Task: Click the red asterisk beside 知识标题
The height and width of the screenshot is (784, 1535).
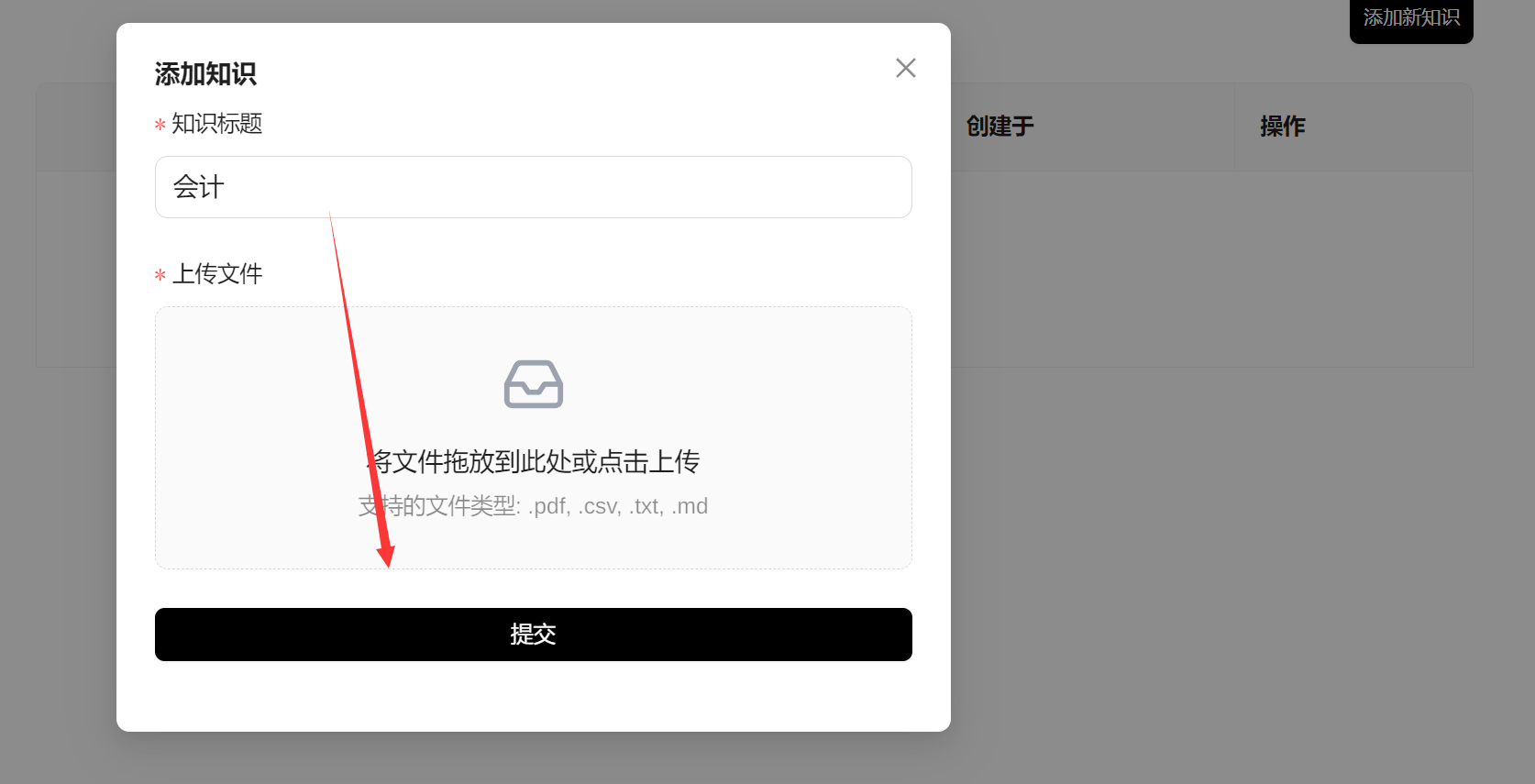Action: click(160, 125)
